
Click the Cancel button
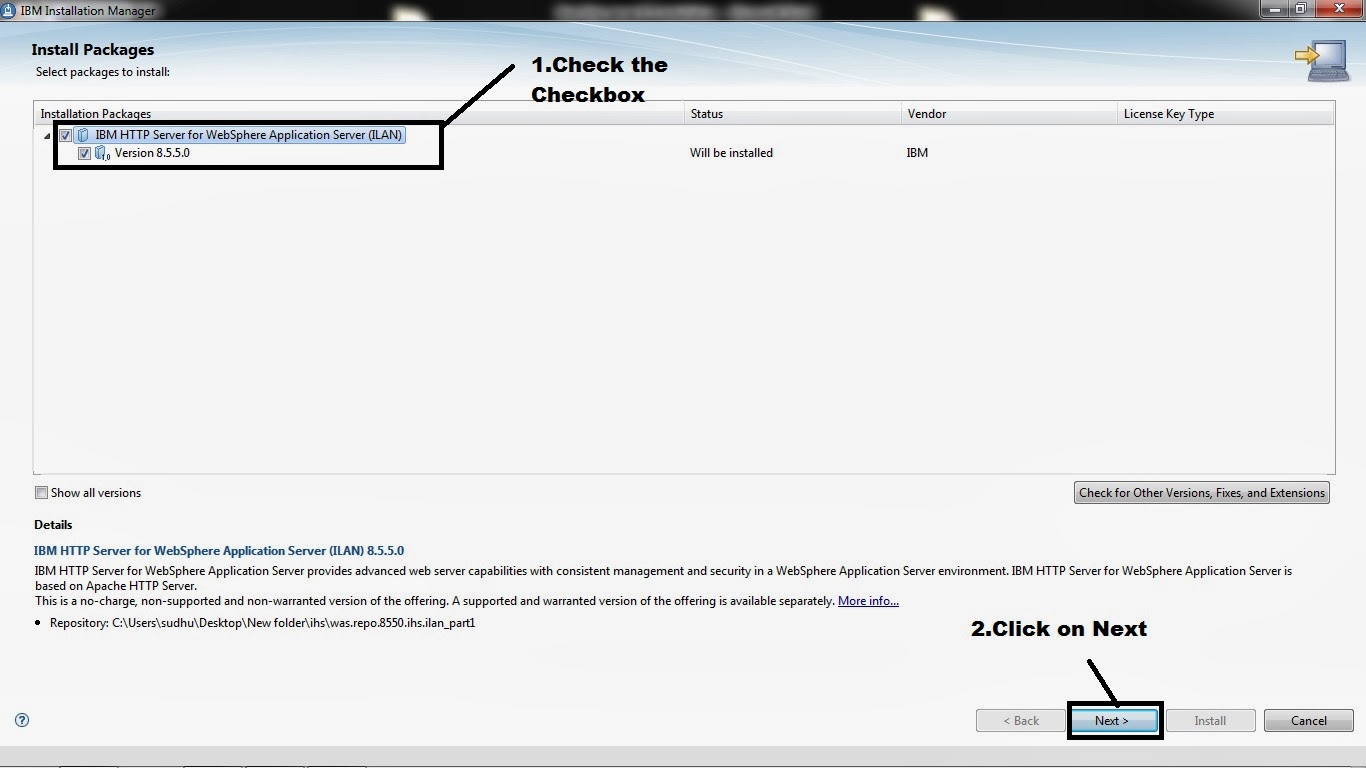click(x=1308, y=720)
